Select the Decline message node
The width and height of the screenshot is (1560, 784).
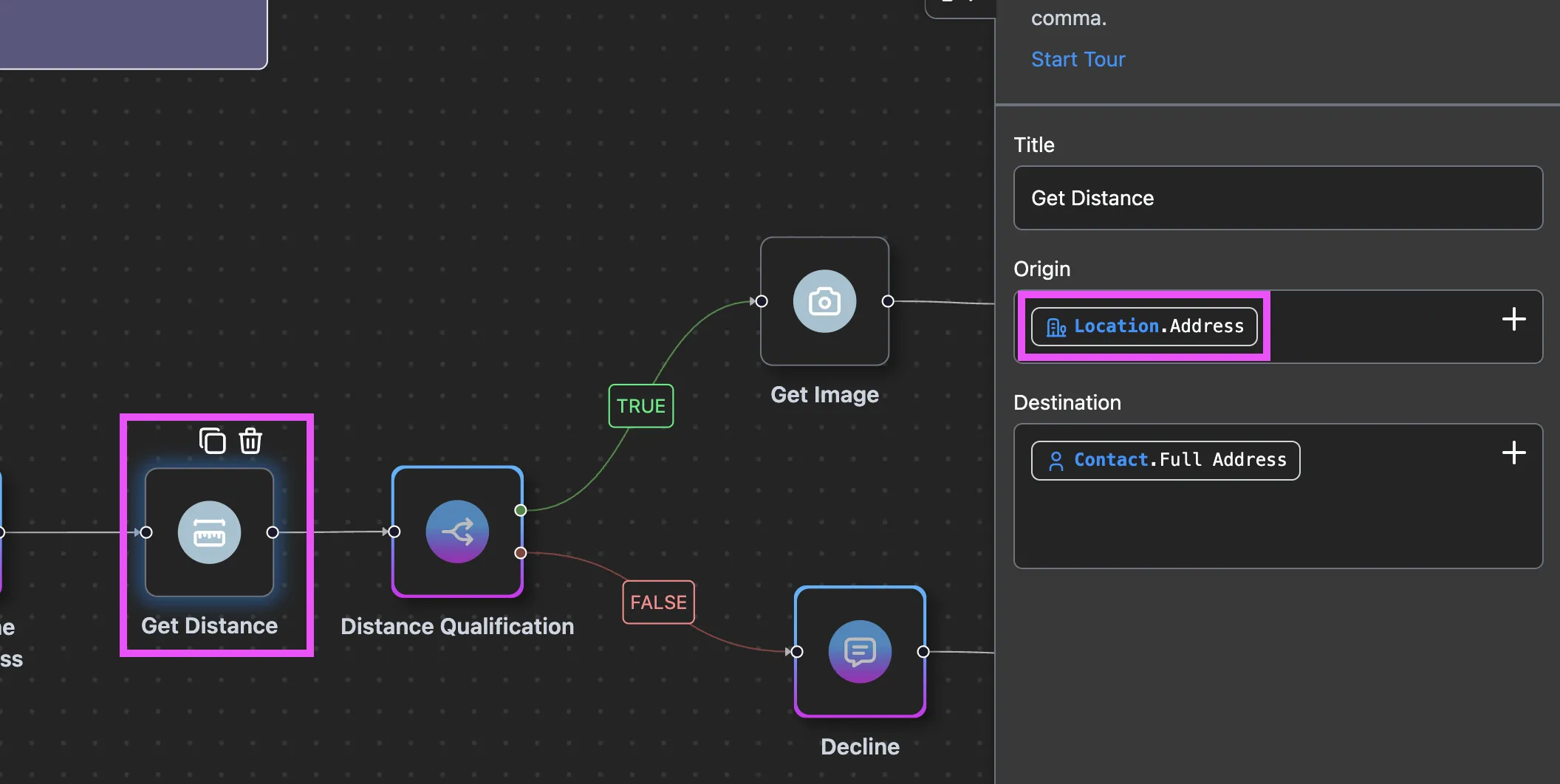click(860, 652)
